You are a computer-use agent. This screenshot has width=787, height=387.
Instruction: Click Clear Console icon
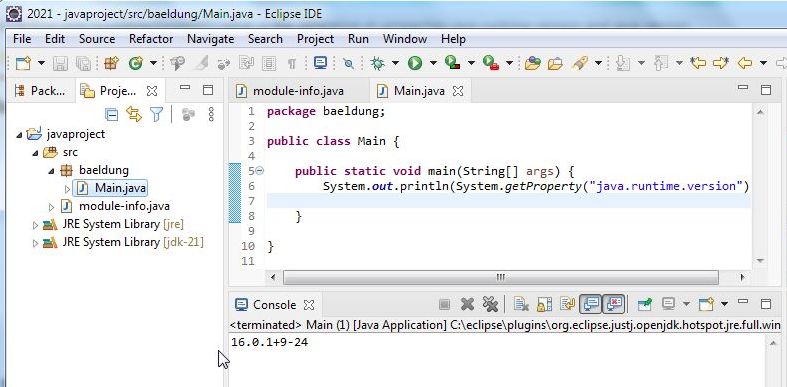pos(521,304)
